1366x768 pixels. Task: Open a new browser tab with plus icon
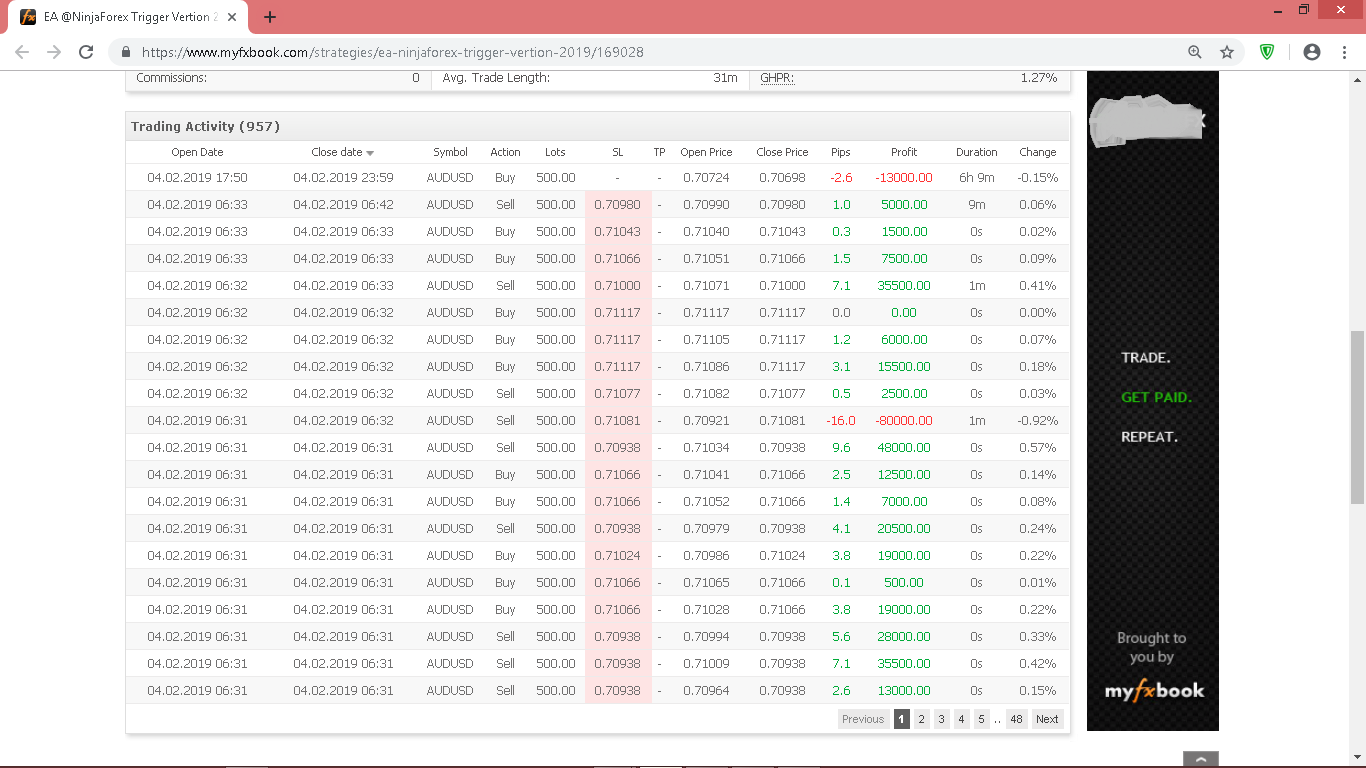(270, 17)
